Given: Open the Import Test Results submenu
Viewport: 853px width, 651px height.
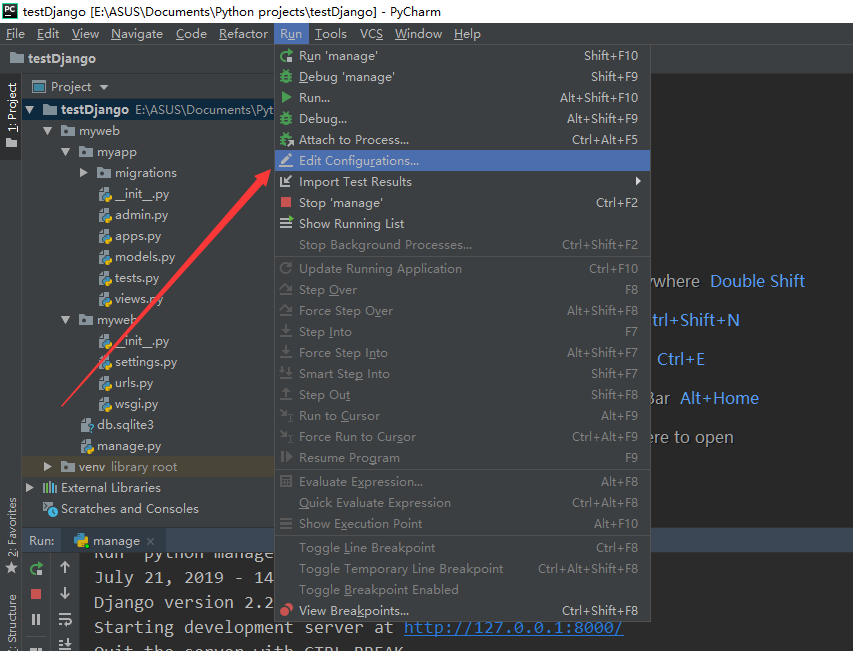Looking at the screenshot, I should pos(462,182).
